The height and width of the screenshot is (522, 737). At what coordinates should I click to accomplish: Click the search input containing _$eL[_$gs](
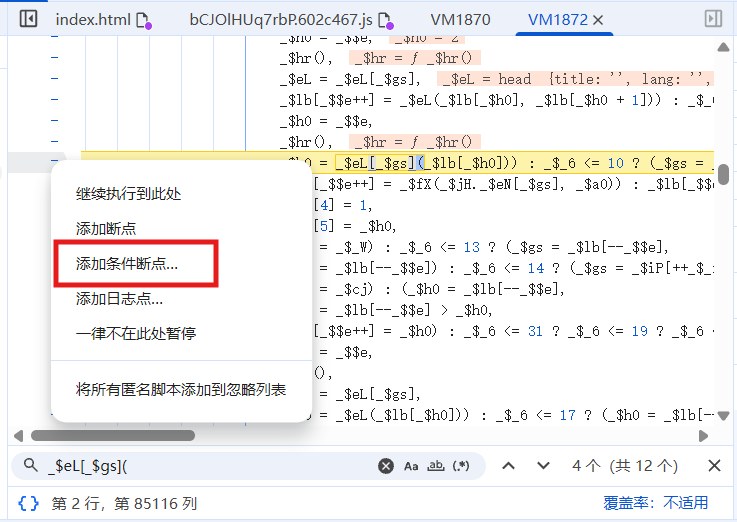point(210,466)
